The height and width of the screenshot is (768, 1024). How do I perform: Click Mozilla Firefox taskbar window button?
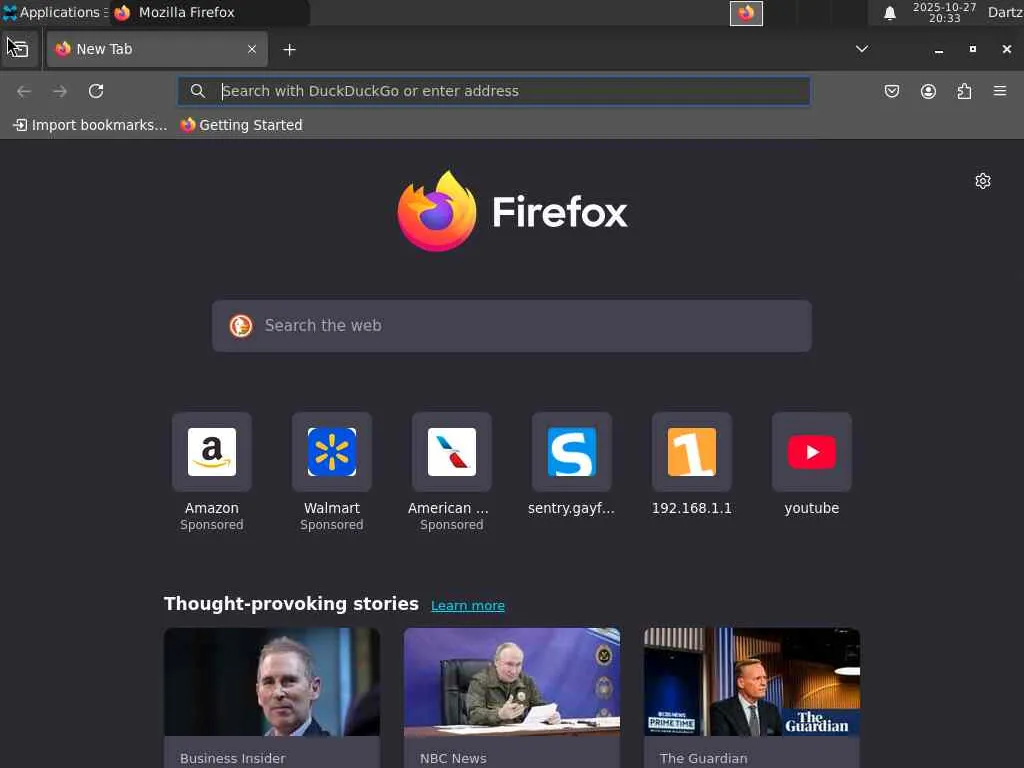(x=209, y=12)
